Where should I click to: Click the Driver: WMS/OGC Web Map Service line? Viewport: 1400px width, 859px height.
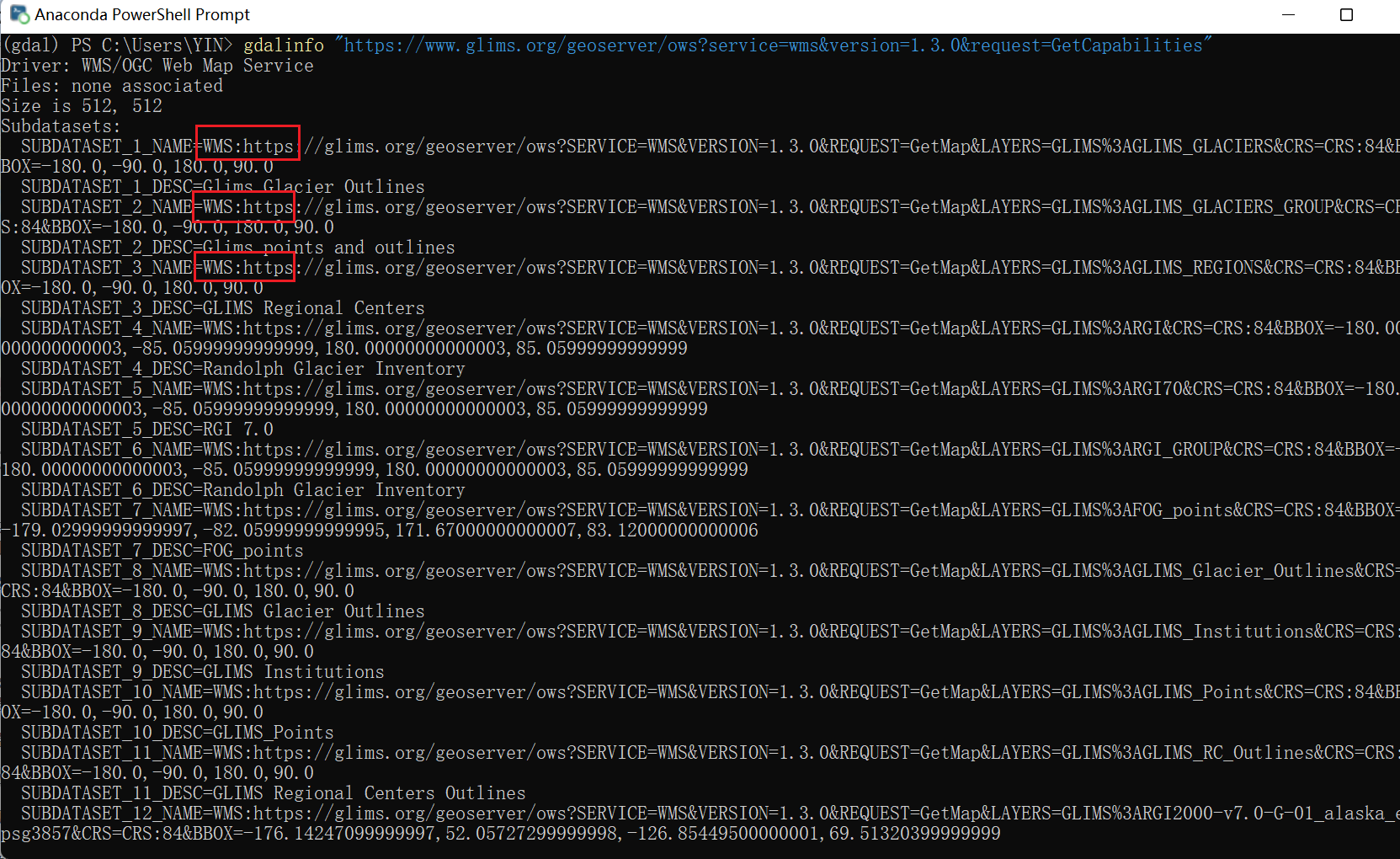pyautogui.click(x=157, y=65)
